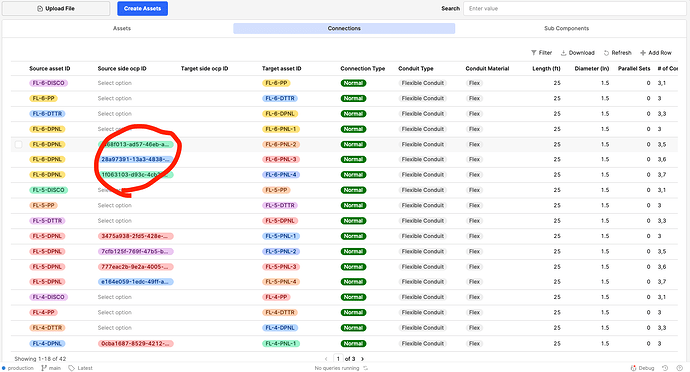Tick the checkbox on the FL-6-PNL-2 row
The width and height of the screenshot is (690, 372).
pyautogui.click(x=18, y=144)
